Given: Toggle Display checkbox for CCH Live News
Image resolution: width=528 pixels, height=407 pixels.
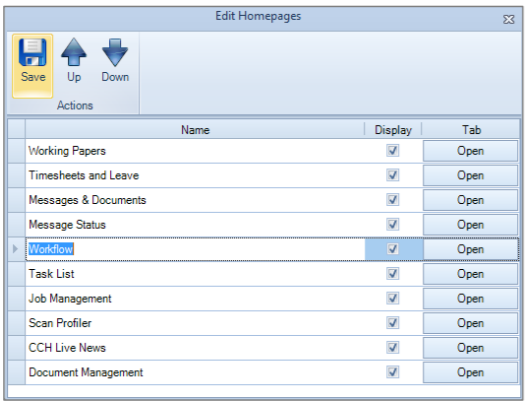Looking at the screenshot, I should [393, 347].
